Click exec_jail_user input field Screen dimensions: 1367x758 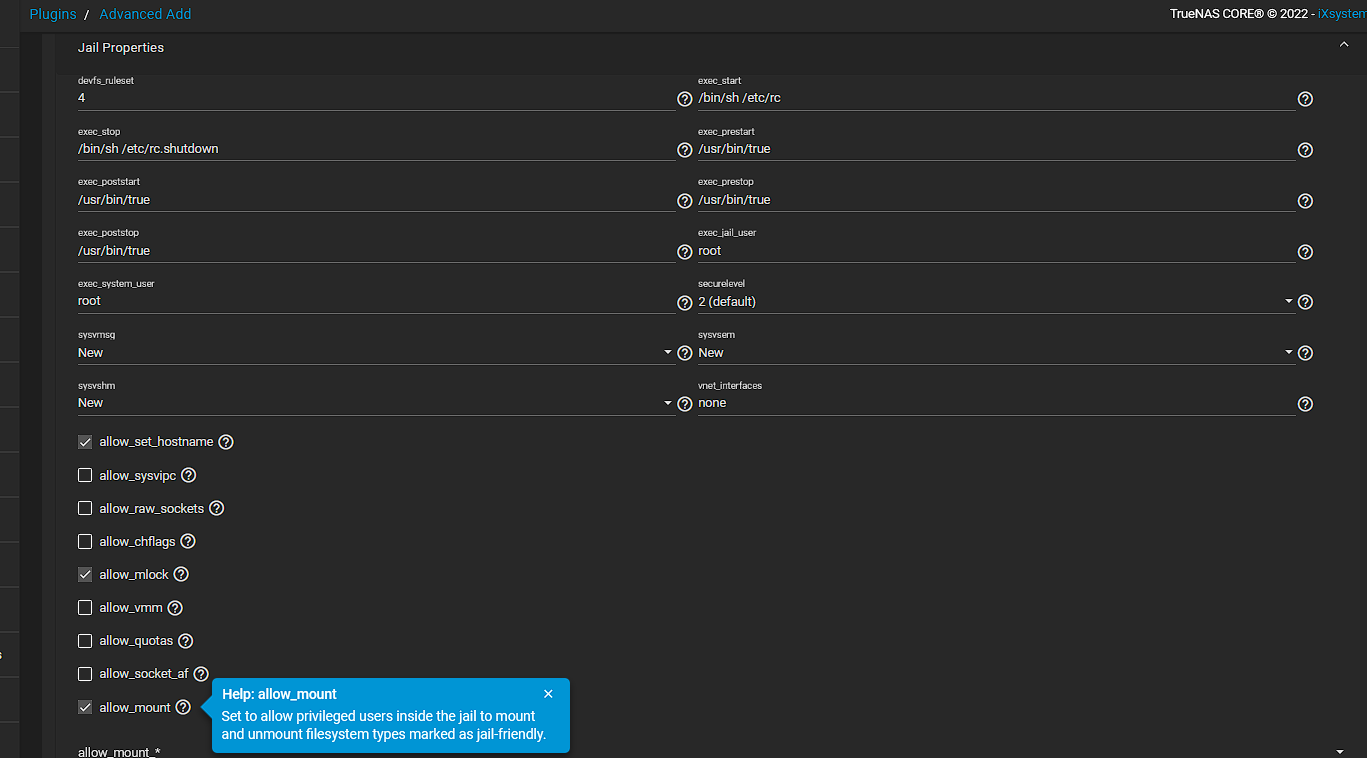point(996,251)
